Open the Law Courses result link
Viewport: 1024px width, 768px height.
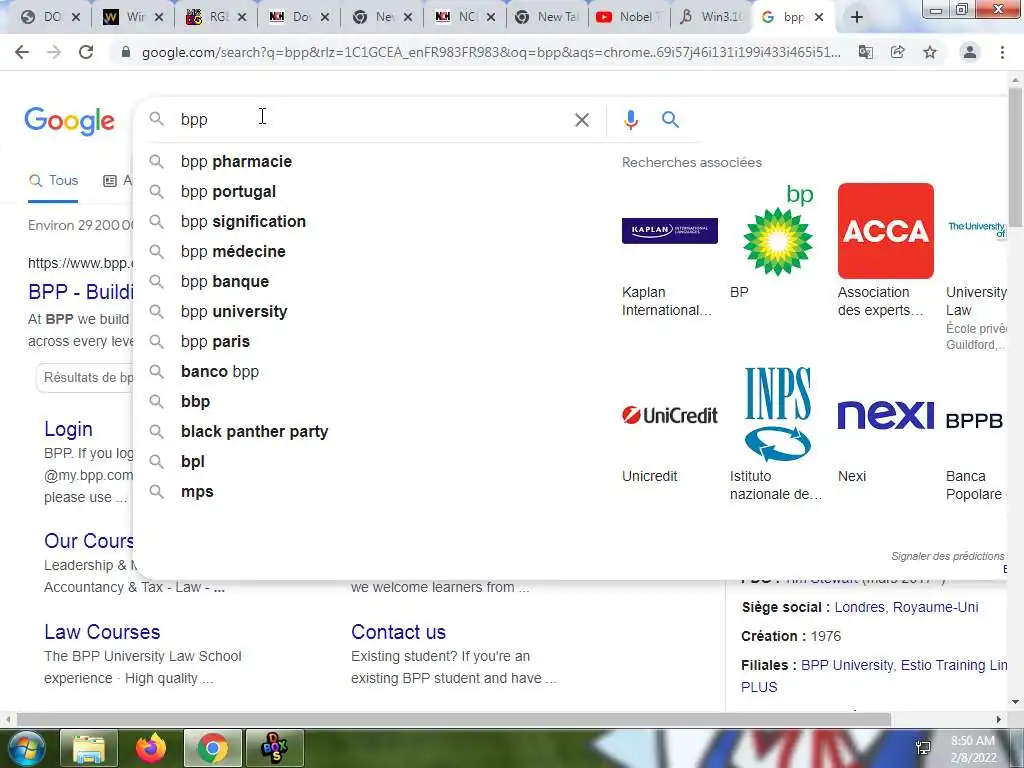point(102,632)
